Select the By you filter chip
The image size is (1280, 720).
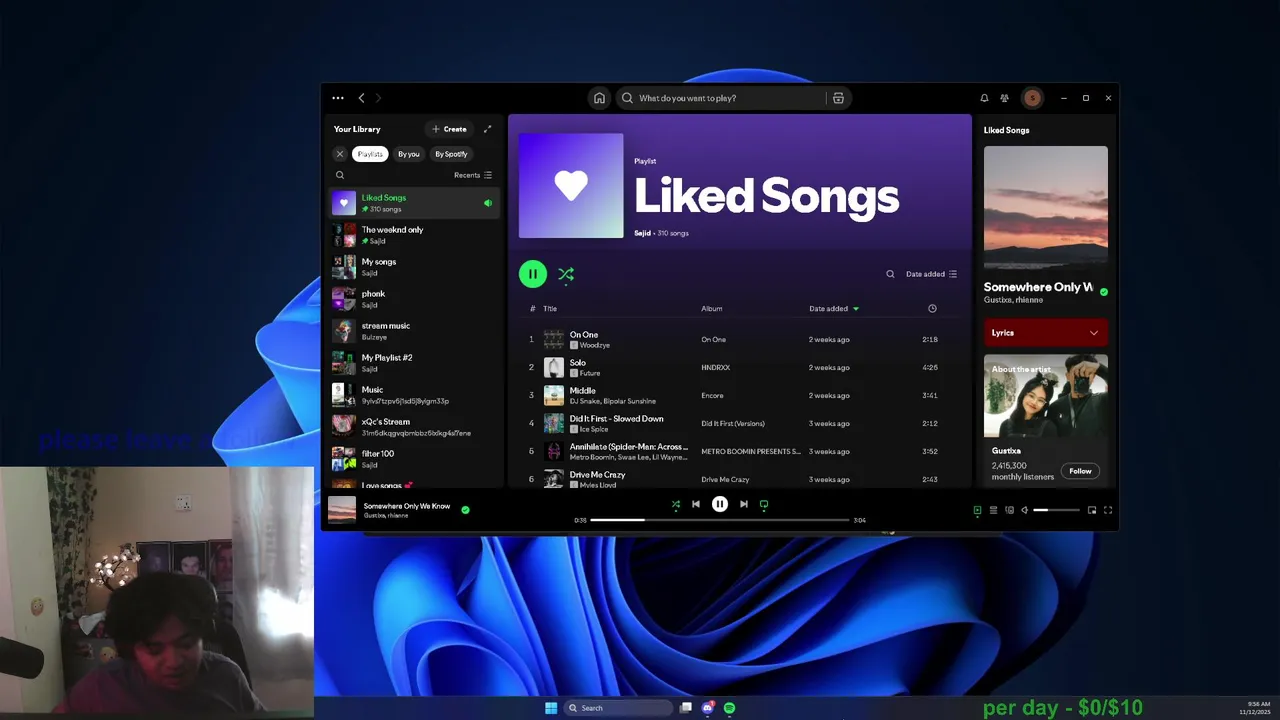(408, 154)
